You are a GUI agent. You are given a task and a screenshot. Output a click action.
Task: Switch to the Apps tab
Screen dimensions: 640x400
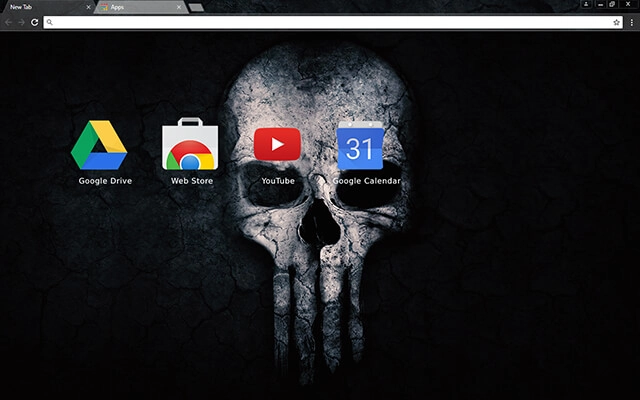click(x=141, y=7)
